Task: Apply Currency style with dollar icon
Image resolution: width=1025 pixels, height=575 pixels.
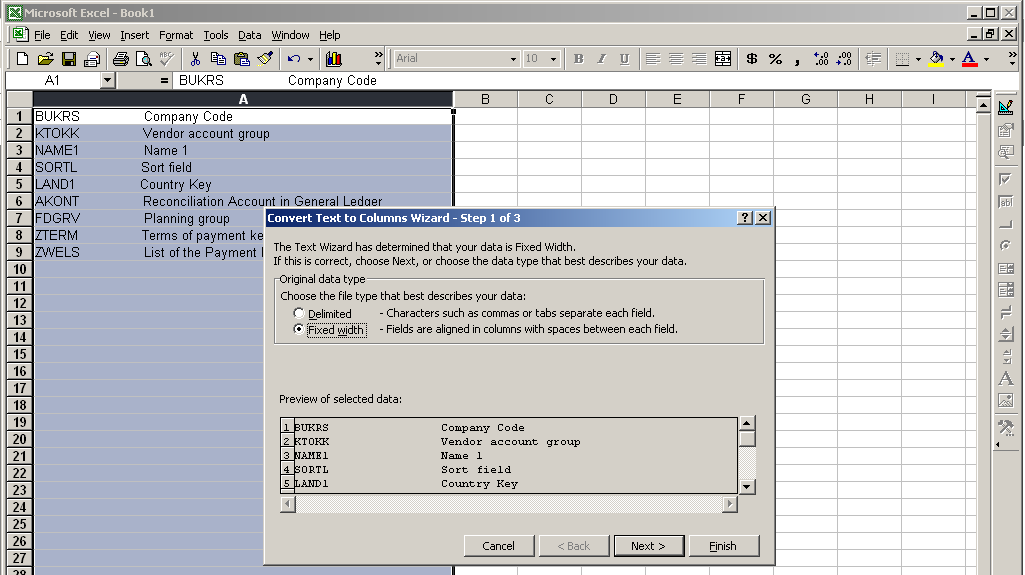Action: pyautogui.click(x=752, y=59)
